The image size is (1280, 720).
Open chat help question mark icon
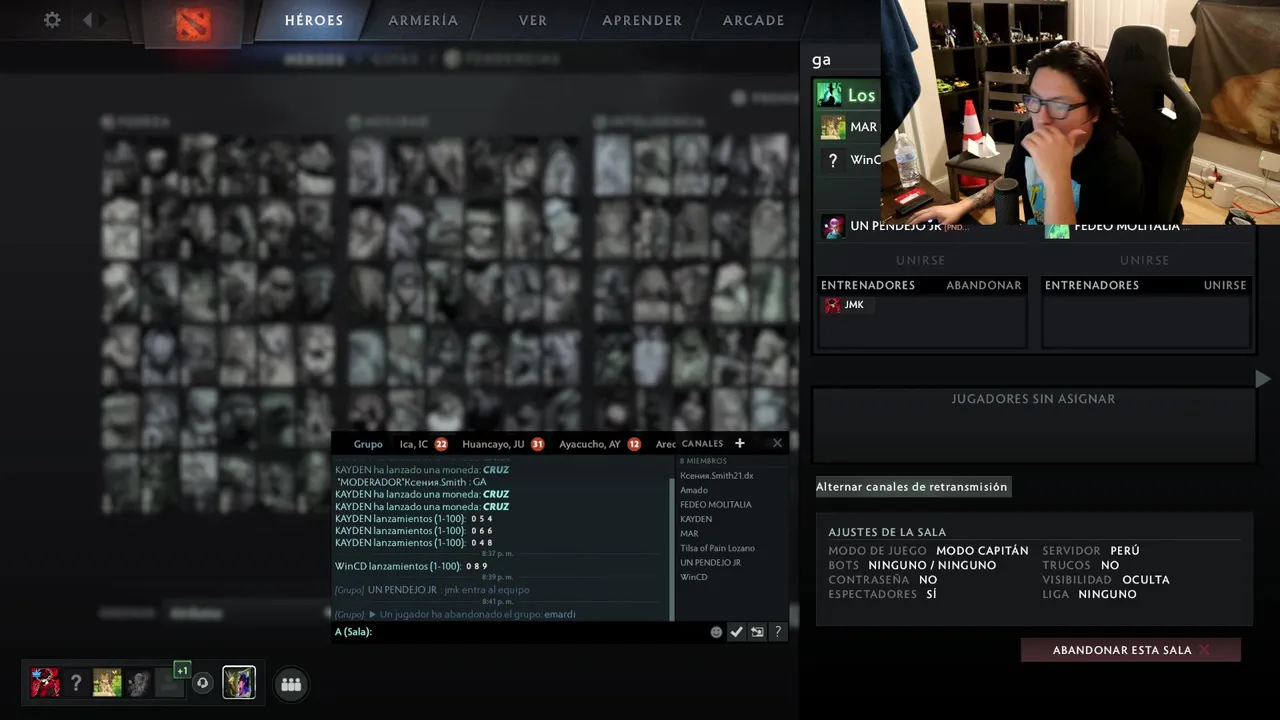coord(778,632)
